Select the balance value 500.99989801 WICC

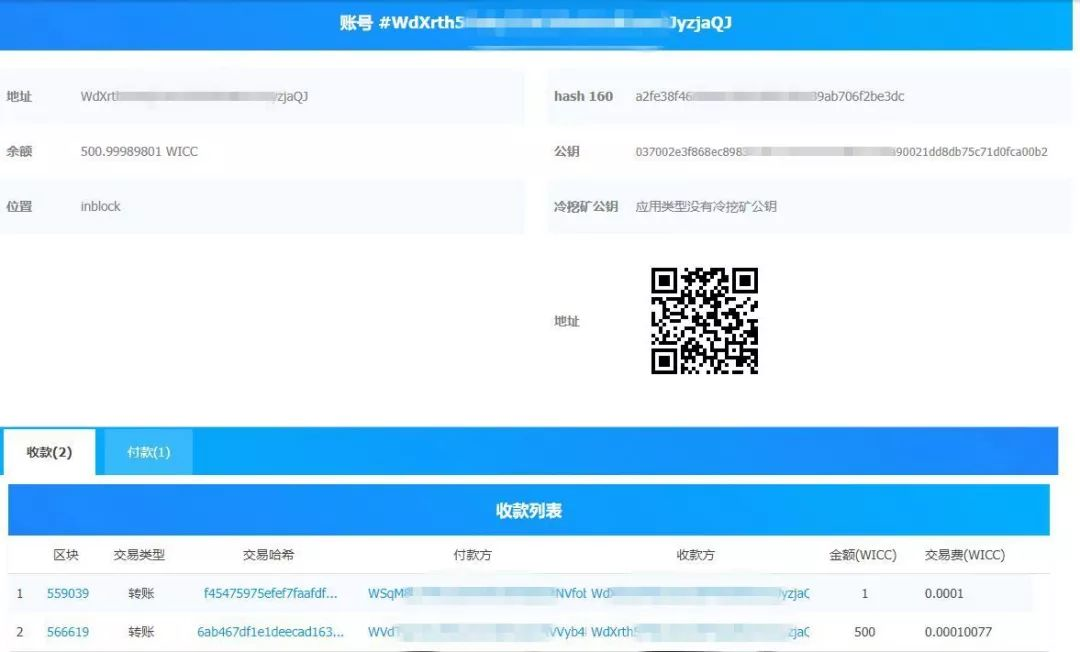(139, 151)
